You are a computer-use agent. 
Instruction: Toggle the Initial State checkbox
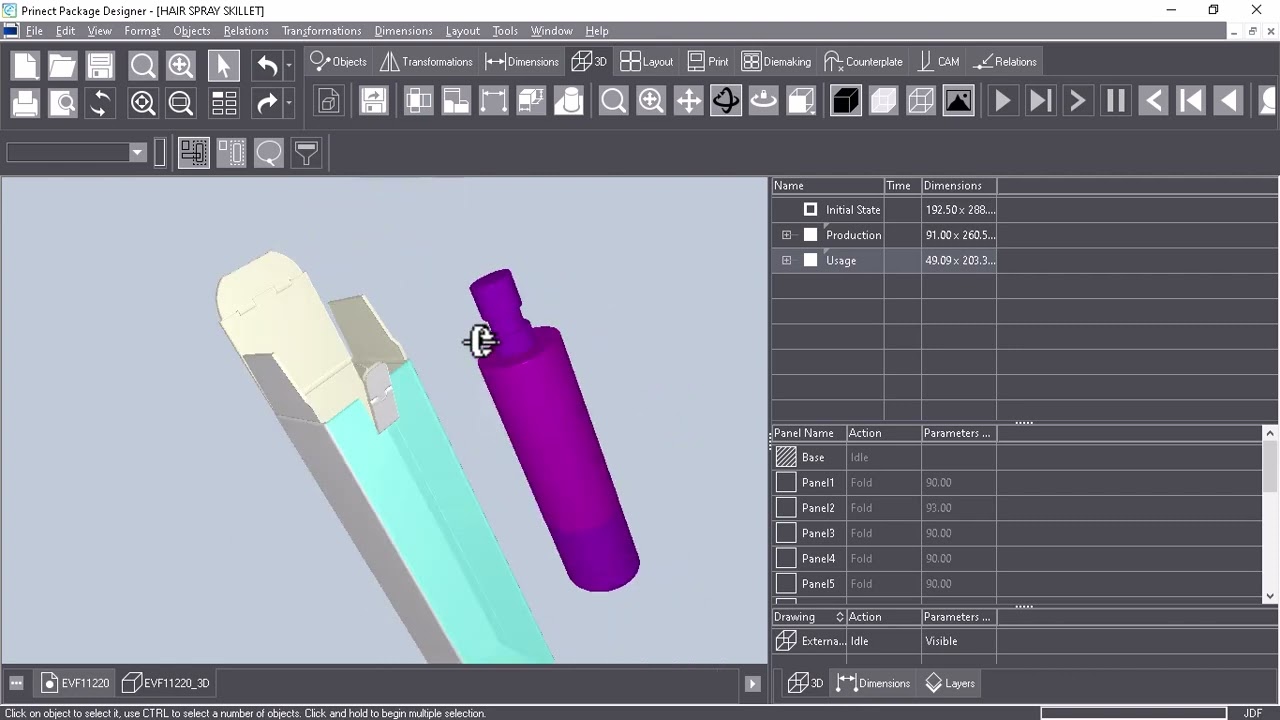[810, 210]
